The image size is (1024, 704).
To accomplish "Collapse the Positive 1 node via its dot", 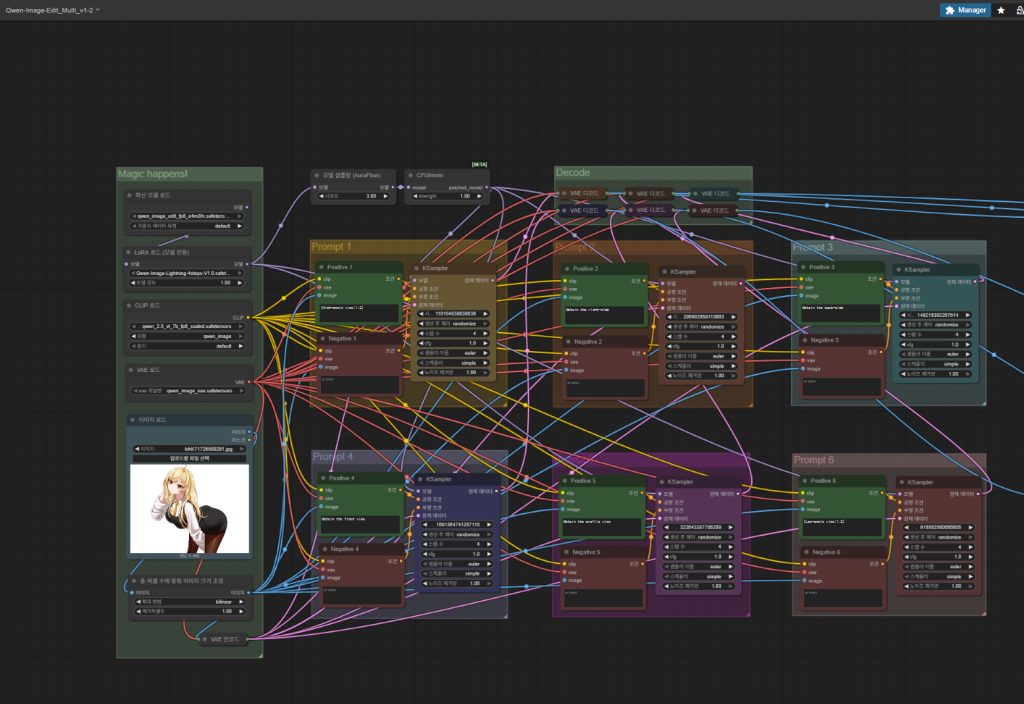I will (322, 267).
